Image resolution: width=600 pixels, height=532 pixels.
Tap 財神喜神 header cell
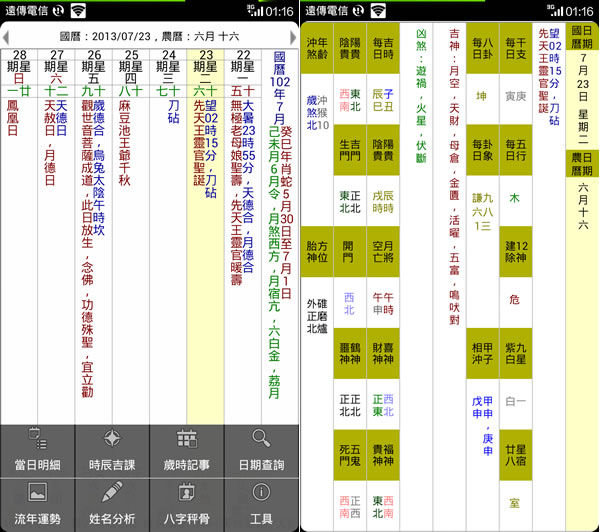click(x=383, y=354)
